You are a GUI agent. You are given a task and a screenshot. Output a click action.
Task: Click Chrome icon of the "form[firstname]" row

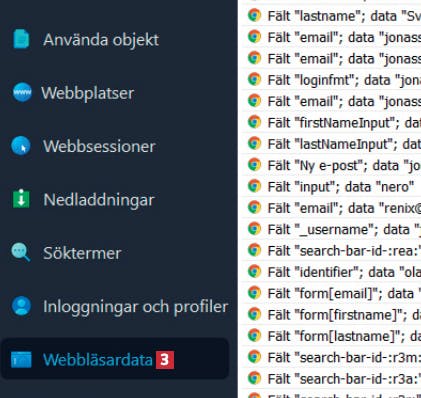pyautogui.click(x=254, y=314)
